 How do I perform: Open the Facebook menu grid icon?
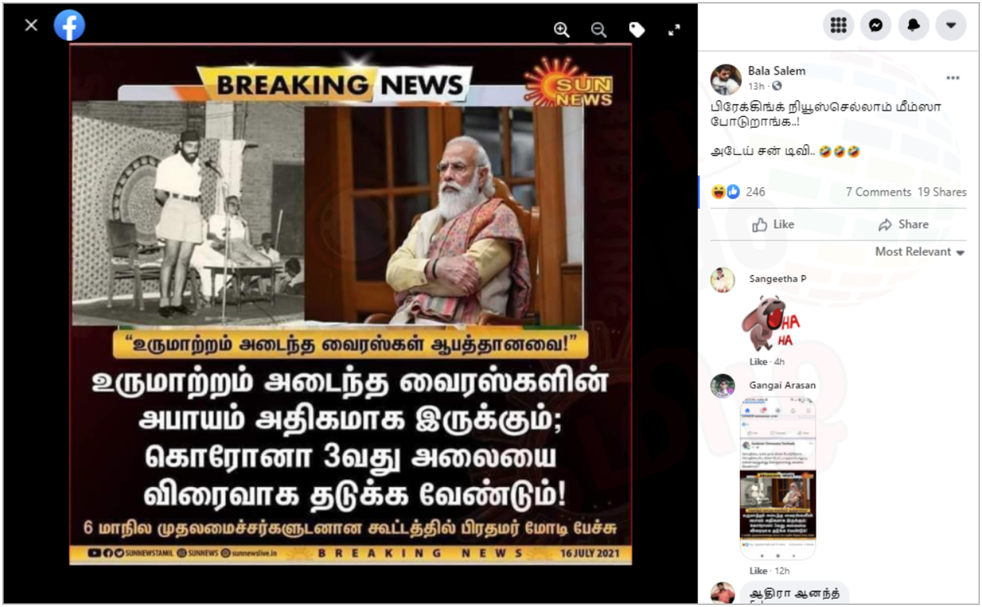tap(839, 25)
